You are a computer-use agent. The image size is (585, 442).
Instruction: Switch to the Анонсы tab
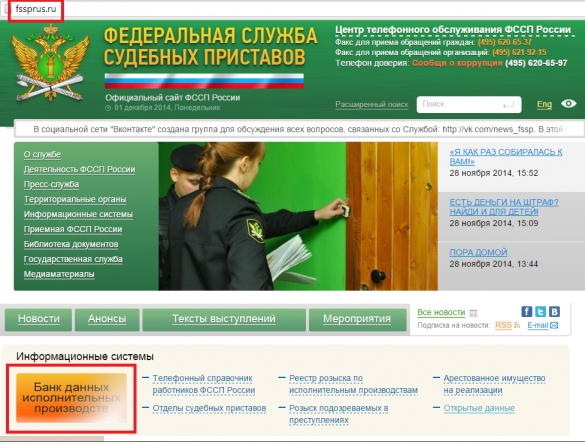coord(107,319)
